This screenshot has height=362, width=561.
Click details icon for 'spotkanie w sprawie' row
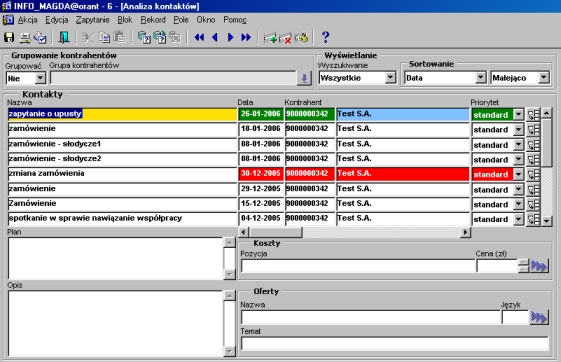[533, 219]
